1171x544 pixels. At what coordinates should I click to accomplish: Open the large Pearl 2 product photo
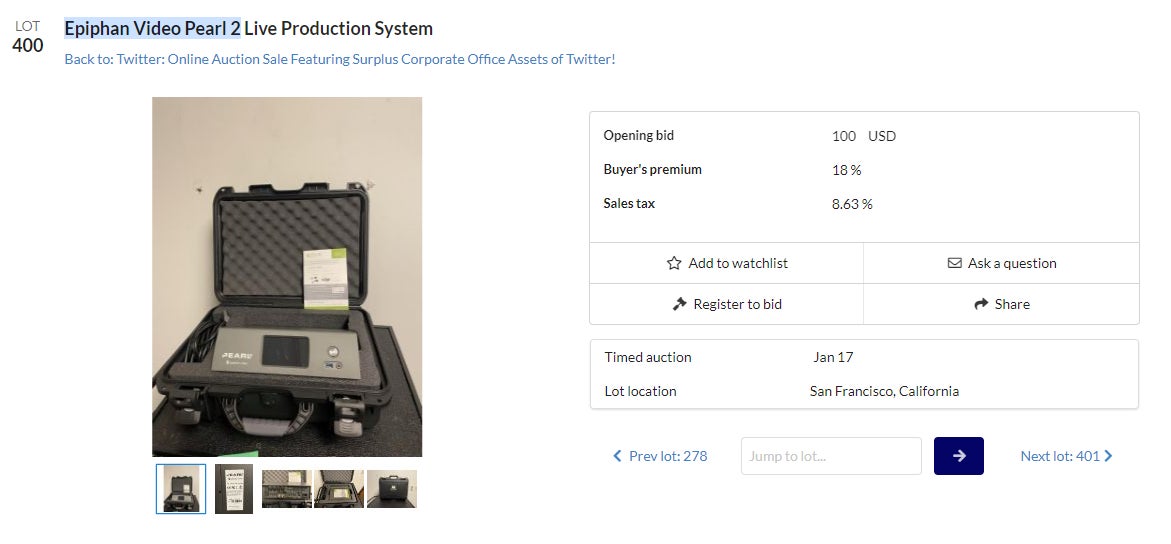(287, 277)
